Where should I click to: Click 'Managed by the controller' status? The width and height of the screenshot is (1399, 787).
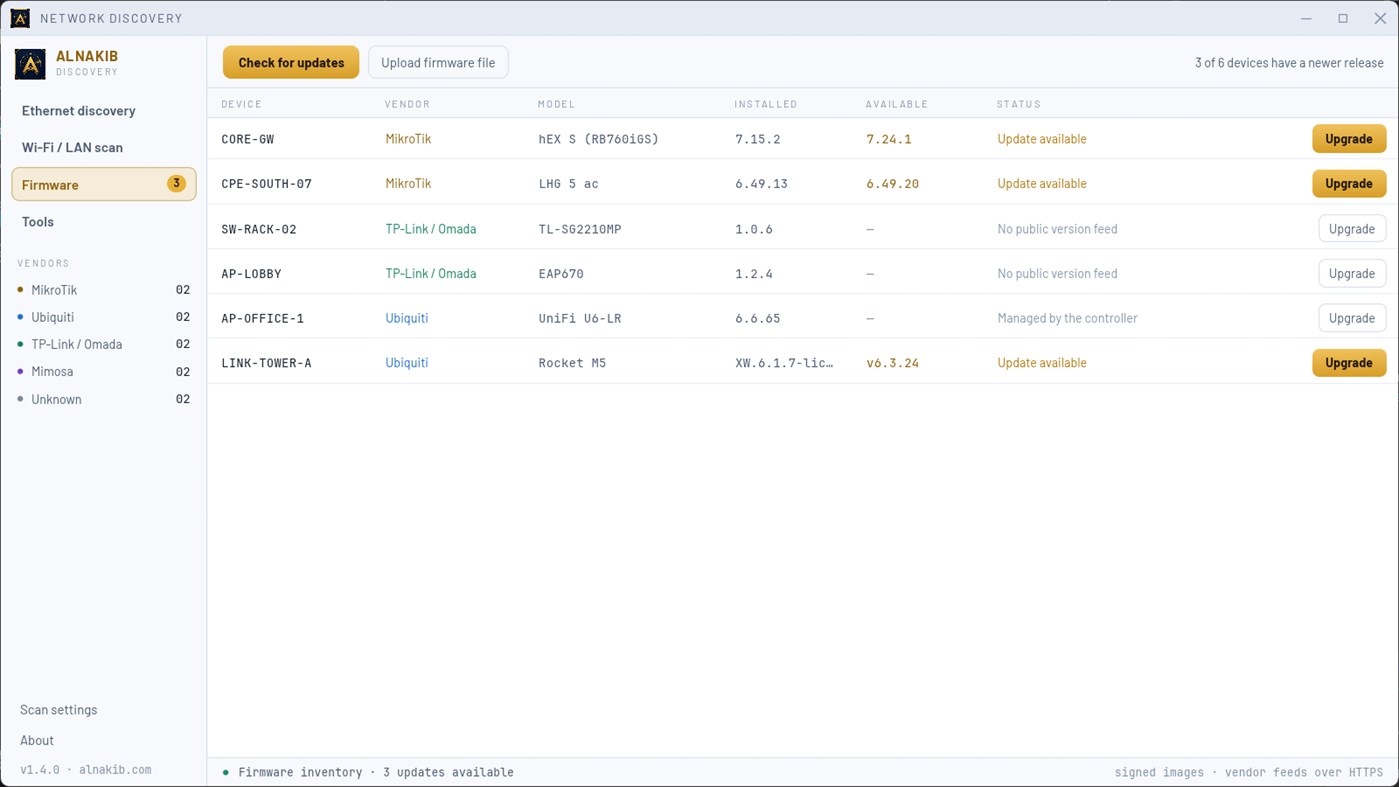1067,318
